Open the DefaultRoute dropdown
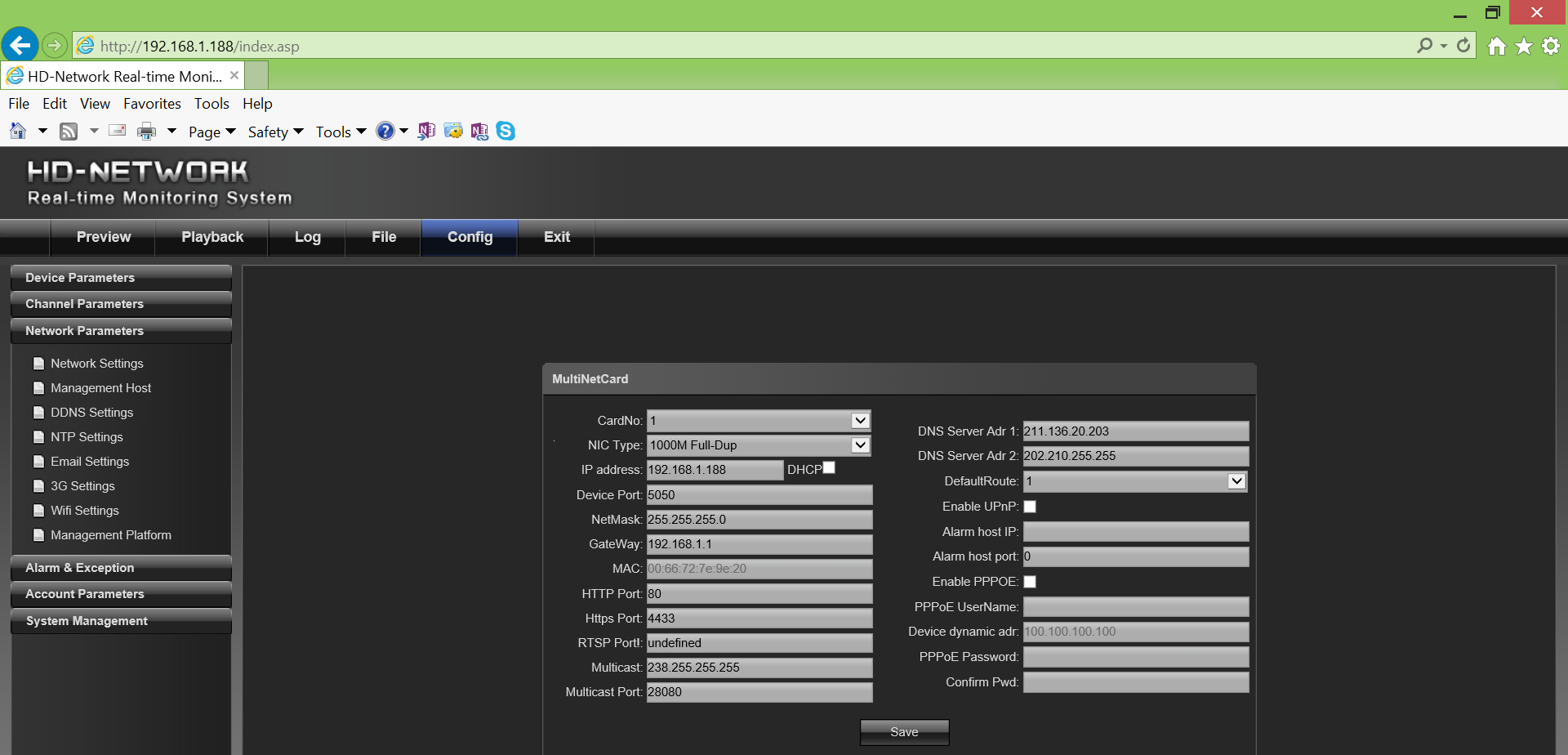The height and width of the screenshot is (755, 1568). [1236, 481]
